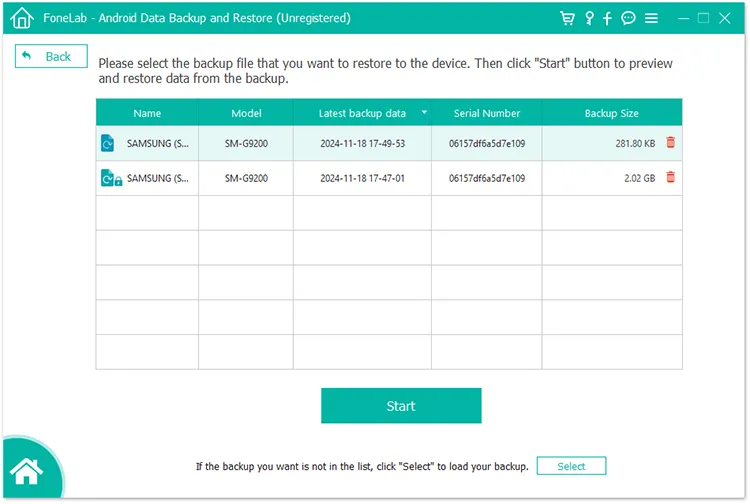
Task: Select backup file icon for 17-49-53 row
Action: click(108, 143)
